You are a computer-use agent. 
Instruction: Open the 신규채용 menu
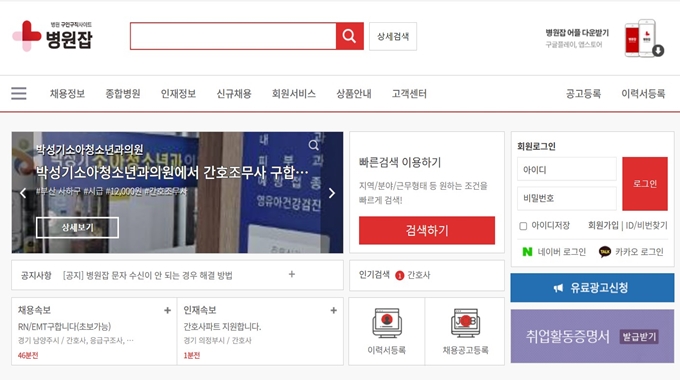pos(234,94)
